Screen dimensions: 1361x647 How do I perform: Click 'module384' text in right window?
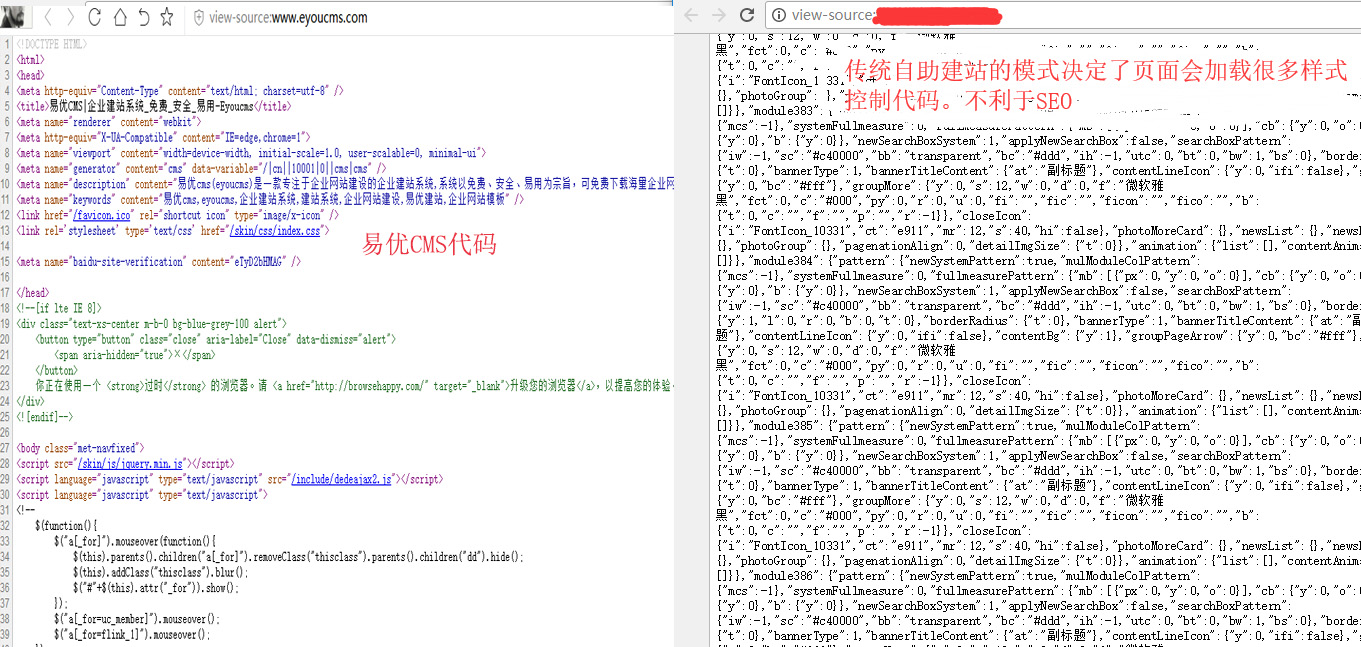[x=782, y=261]
